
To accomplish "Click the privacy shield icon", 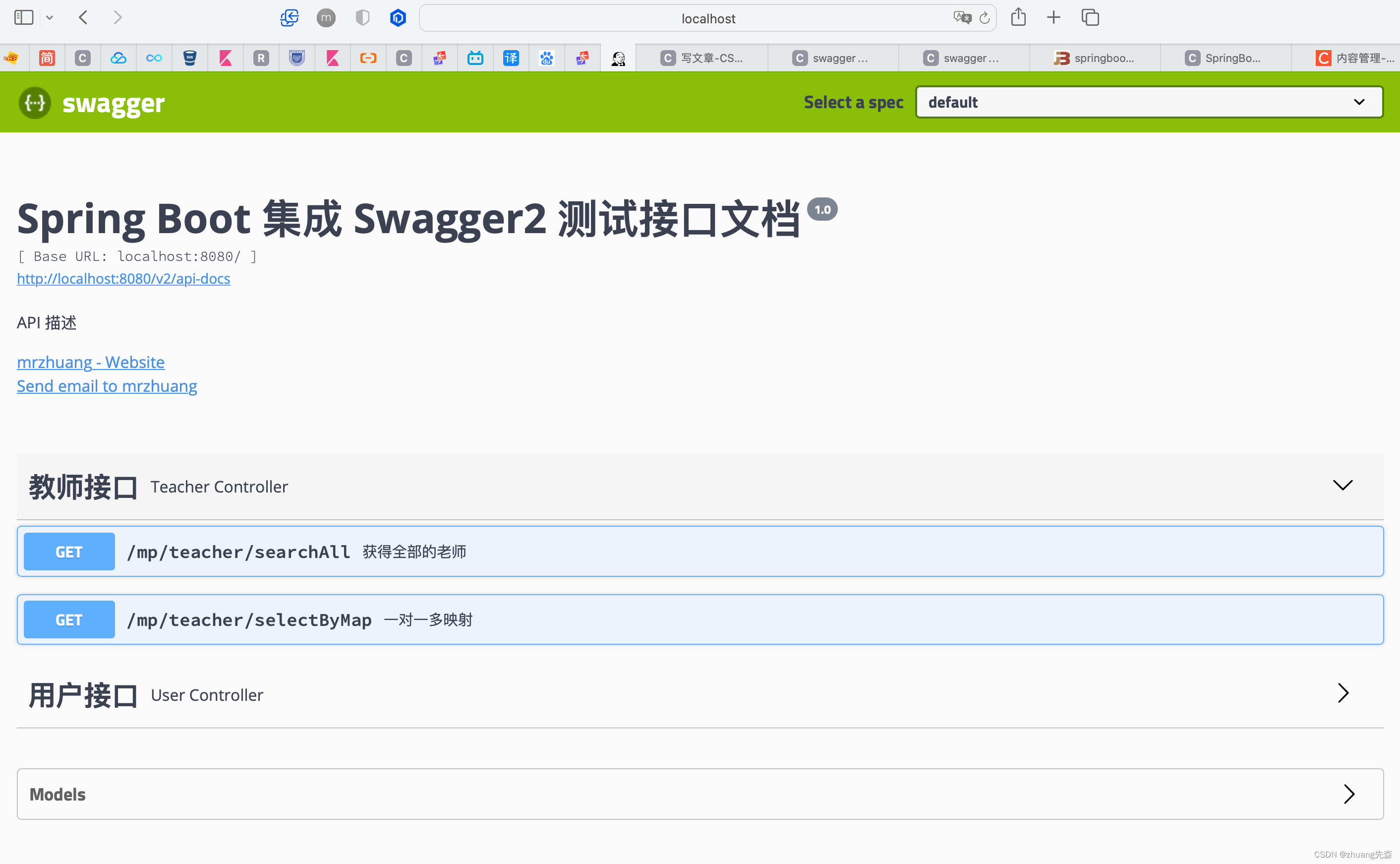I will tap(362, 18).
